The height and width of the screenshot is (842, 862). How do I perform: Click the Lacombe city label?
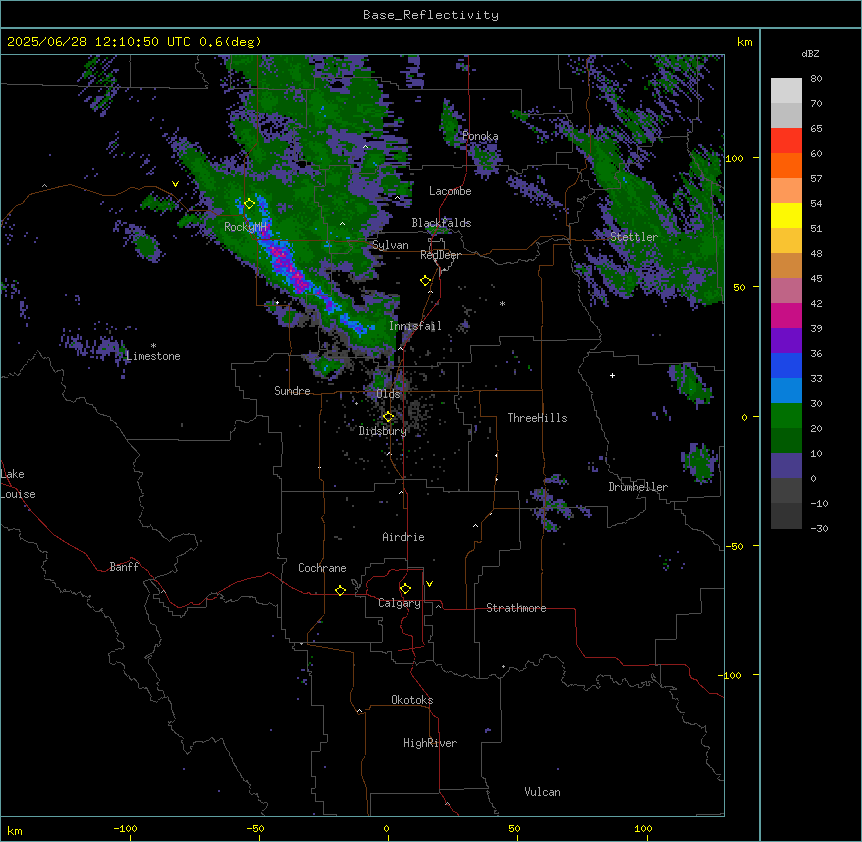[x=450, y=191]
